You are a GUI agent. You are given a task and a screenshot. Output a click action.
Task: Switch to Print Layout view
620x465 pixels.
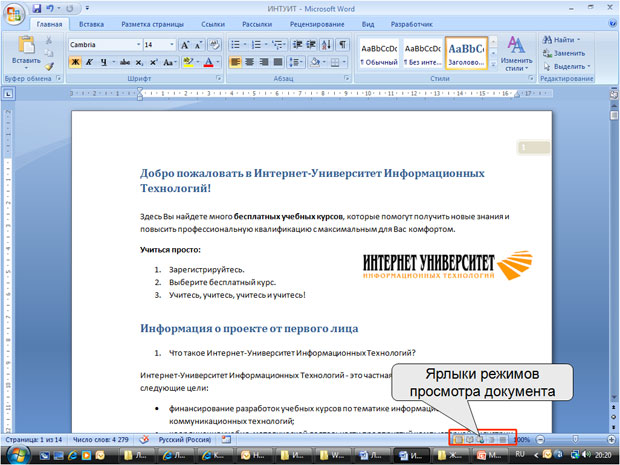point(458,439)
